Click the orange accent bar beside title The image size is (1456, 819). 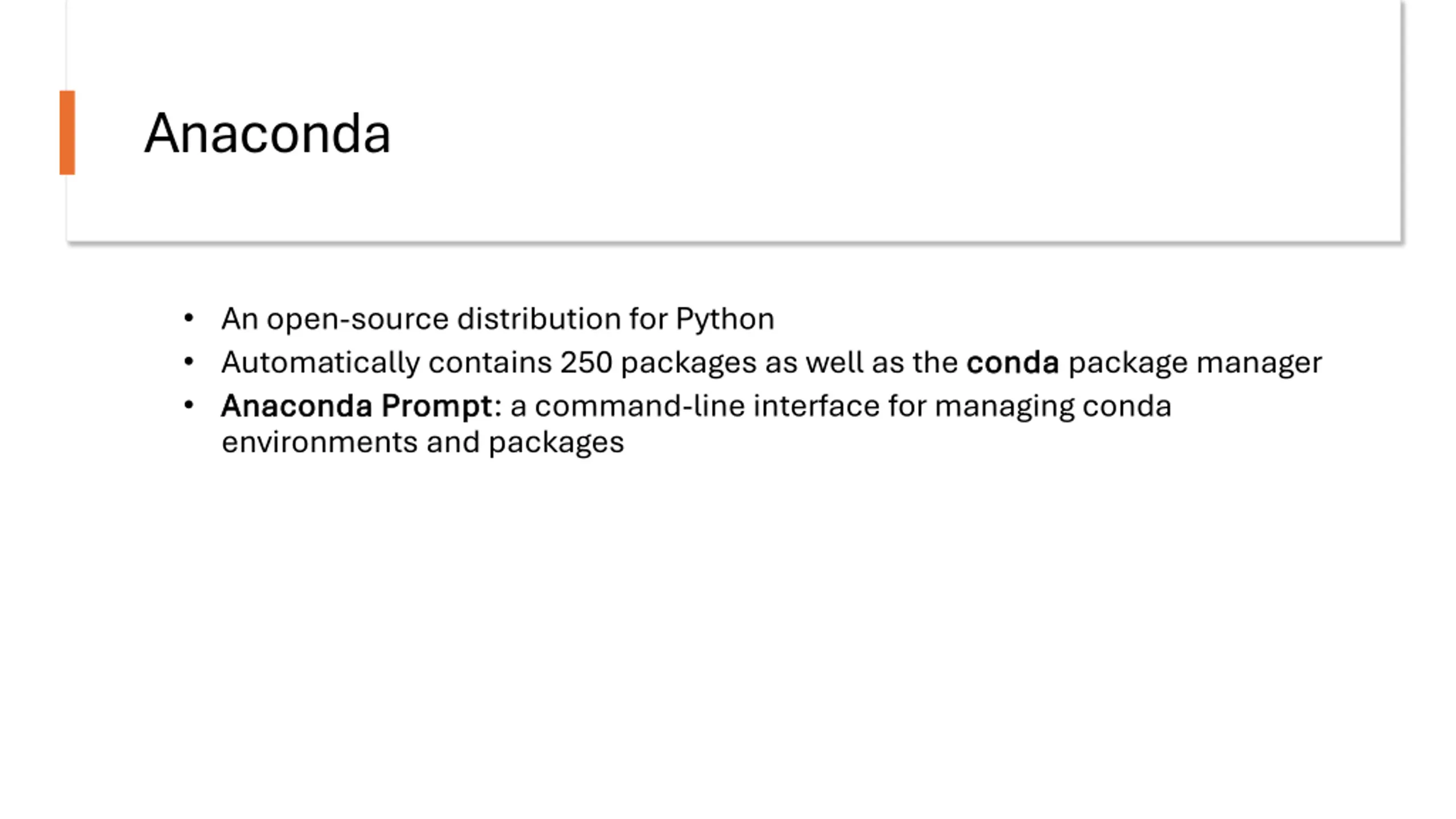tap(67, 133)
